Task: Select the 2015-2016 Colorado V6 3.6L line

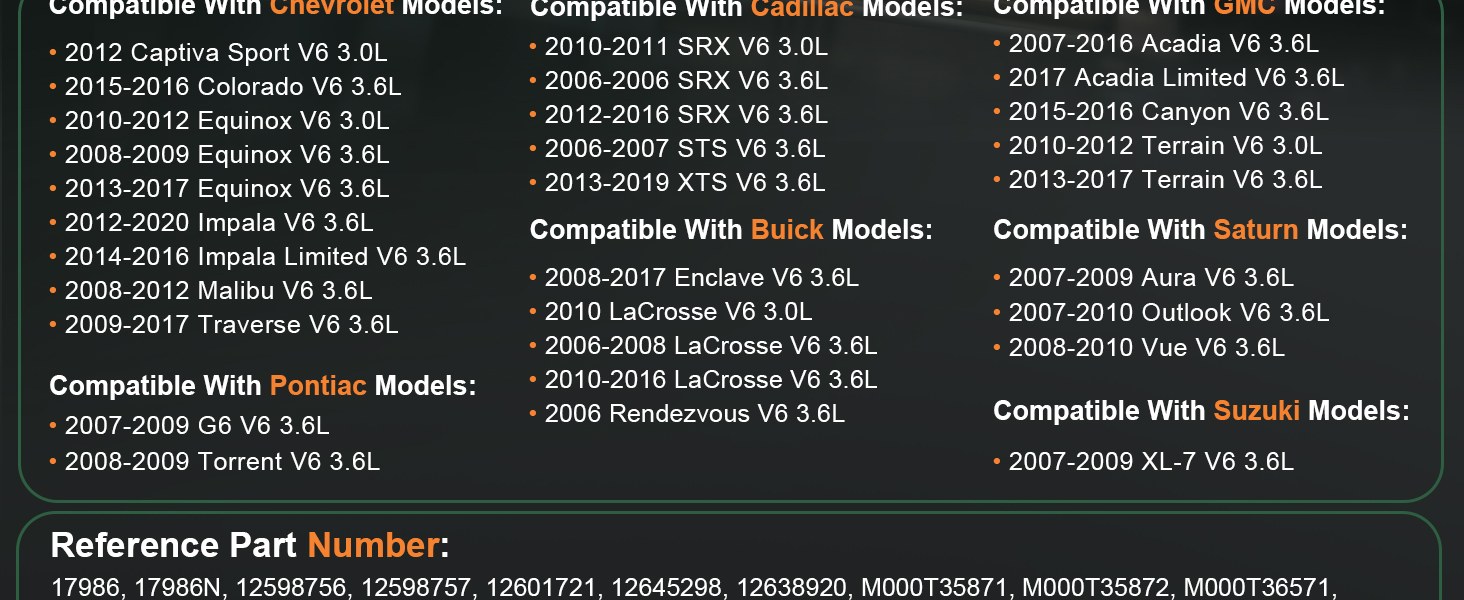Action: (233, 87)
